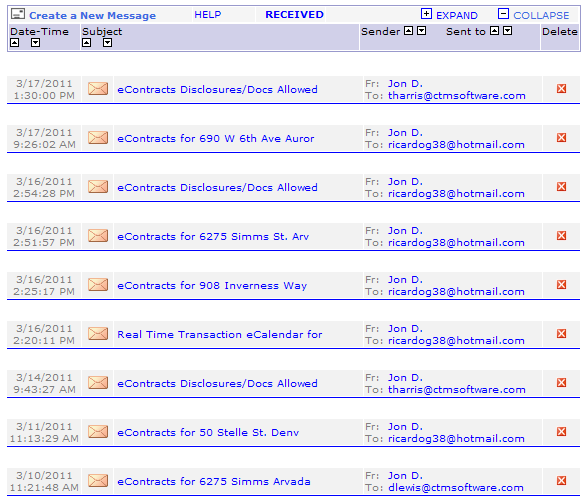This screenshot has height=503, width=586.
Task: Click the COLLAPSE minus icon
Action: pyautogui.click(x=503, y=14)
